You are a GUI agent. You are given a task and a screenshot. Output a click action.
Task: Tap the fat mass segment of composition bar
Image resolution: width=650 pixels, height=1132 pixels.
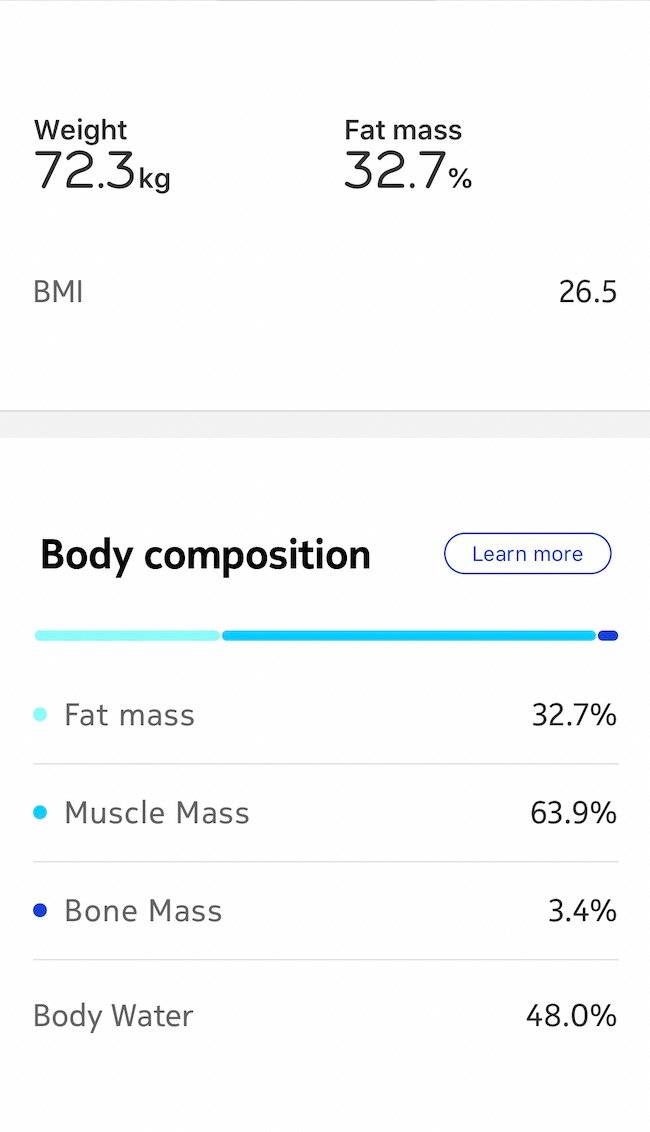[127, 635]
